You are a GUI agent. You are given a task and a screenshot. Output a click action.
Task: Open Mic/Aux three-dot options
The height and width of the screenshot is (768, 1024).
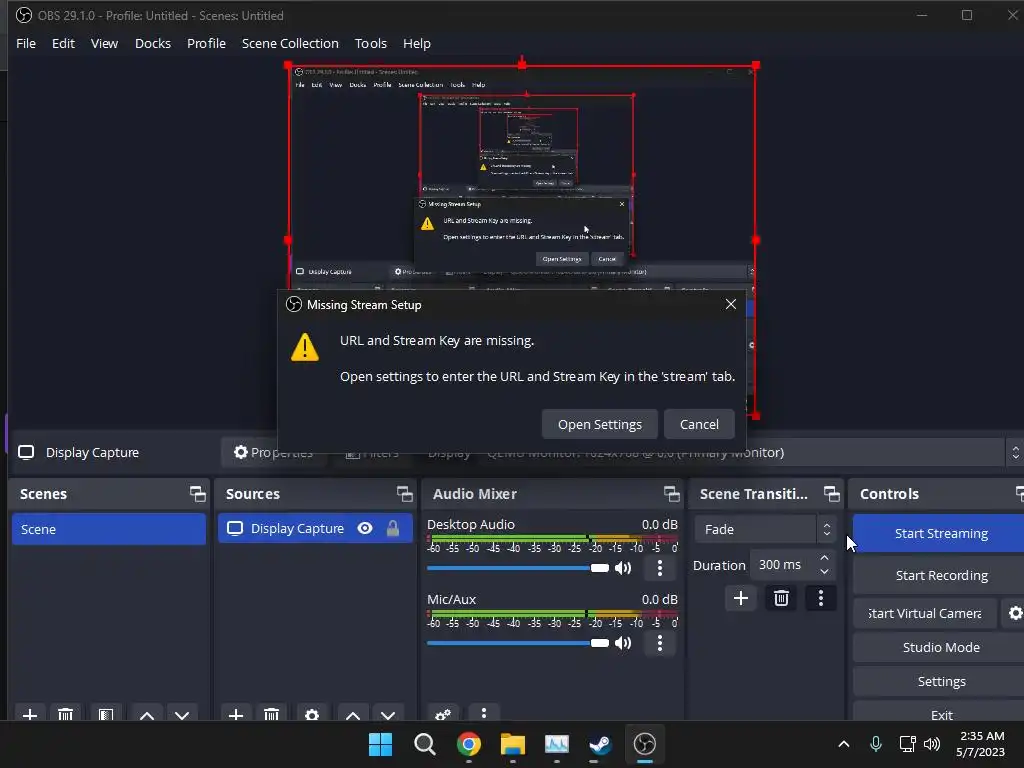(x=660, y=643)
